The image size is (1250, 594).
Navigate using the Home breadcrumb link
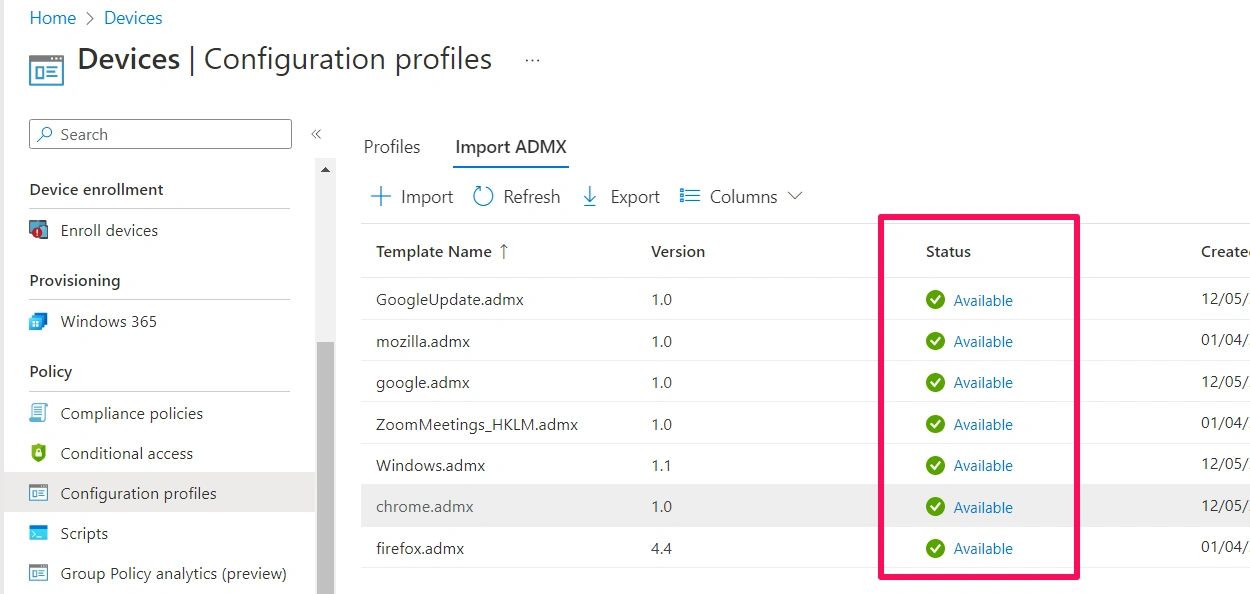(52, 17)
